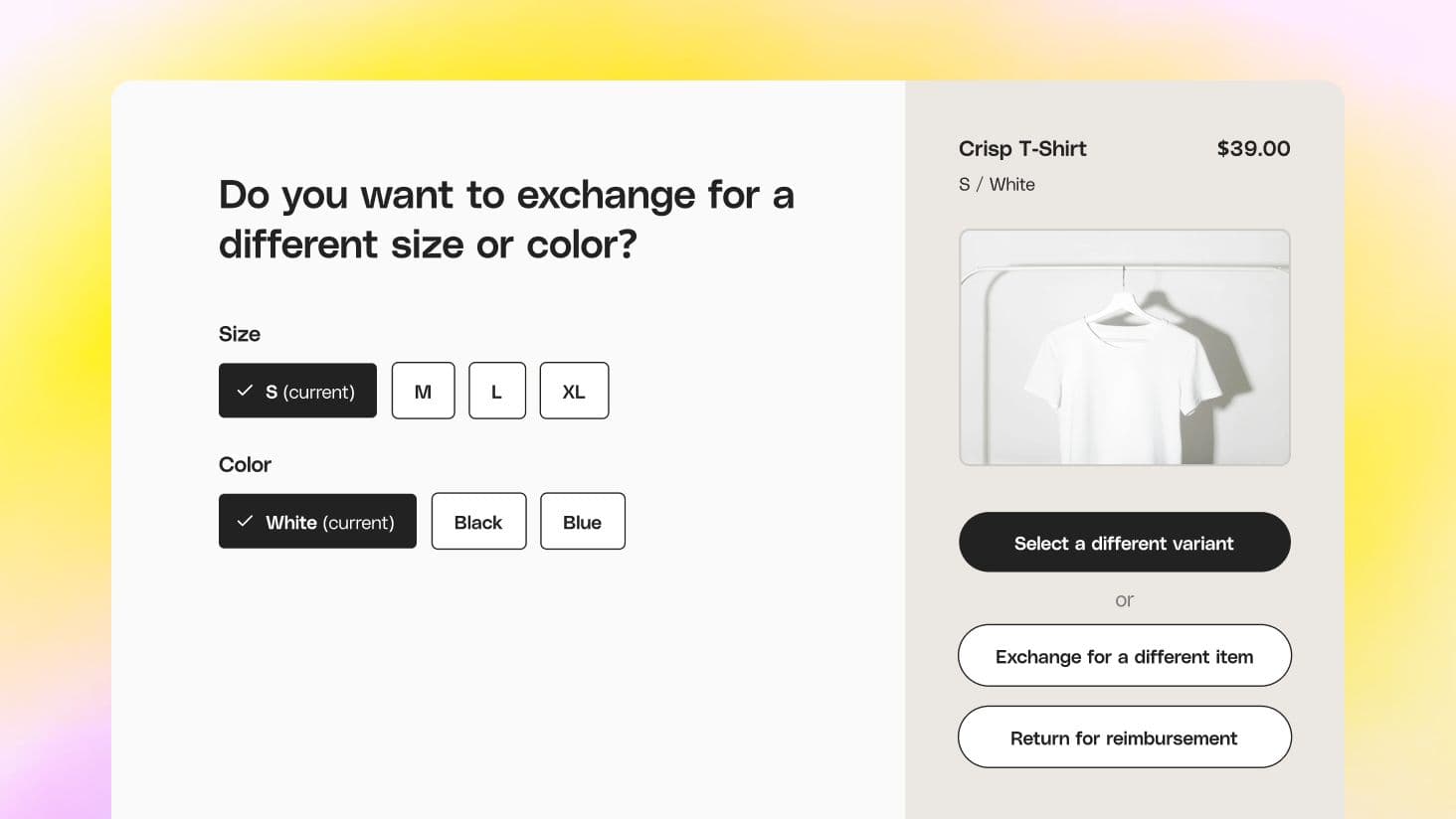Click "Exchange for a different item"
Image resolution: width=1456 pixels, height=819 pixels.
[x=1124, y=656]
